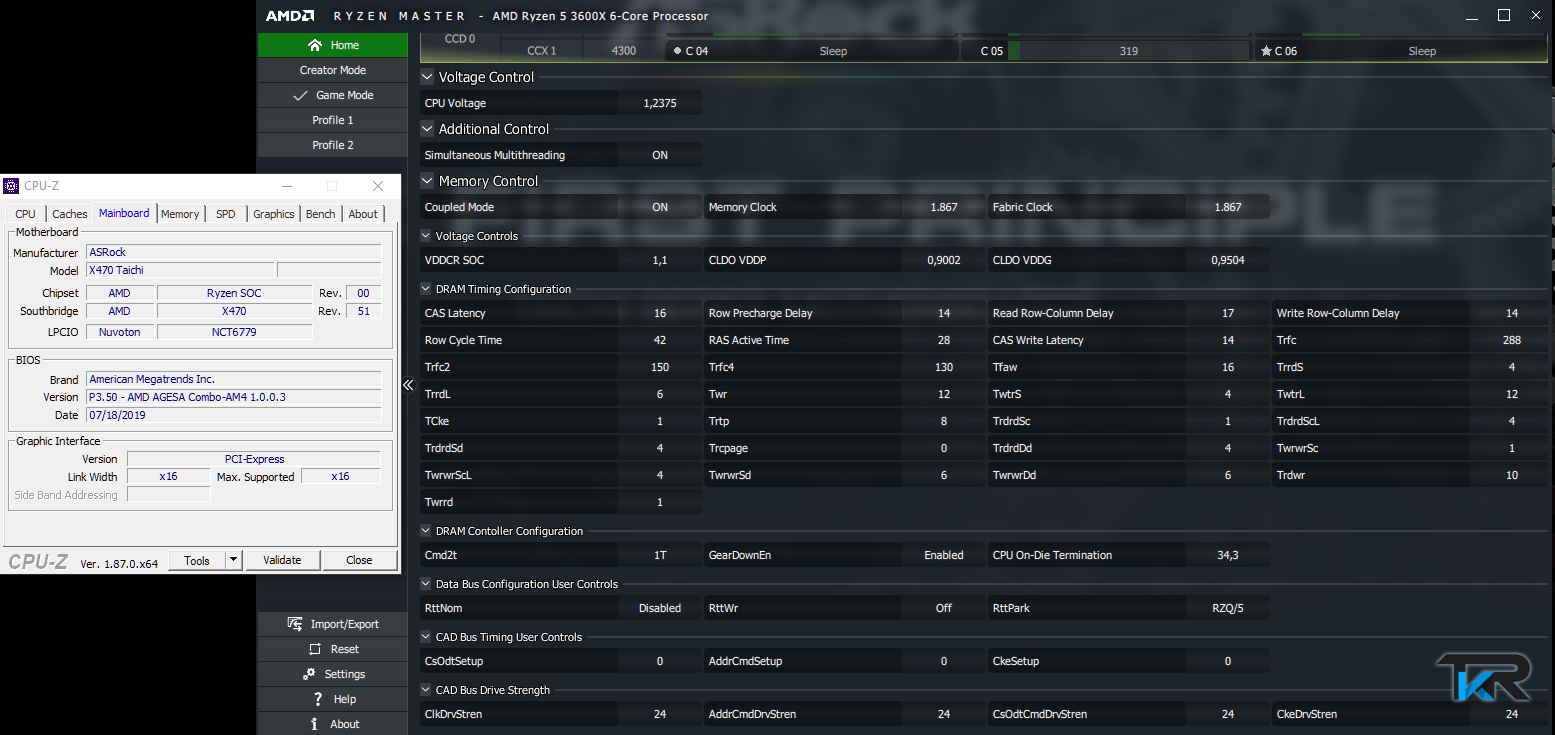This screenshot has height=735, width=1555.
Task: Click CPU-Z Model field X470 Taichi
Action: [180, 270]
